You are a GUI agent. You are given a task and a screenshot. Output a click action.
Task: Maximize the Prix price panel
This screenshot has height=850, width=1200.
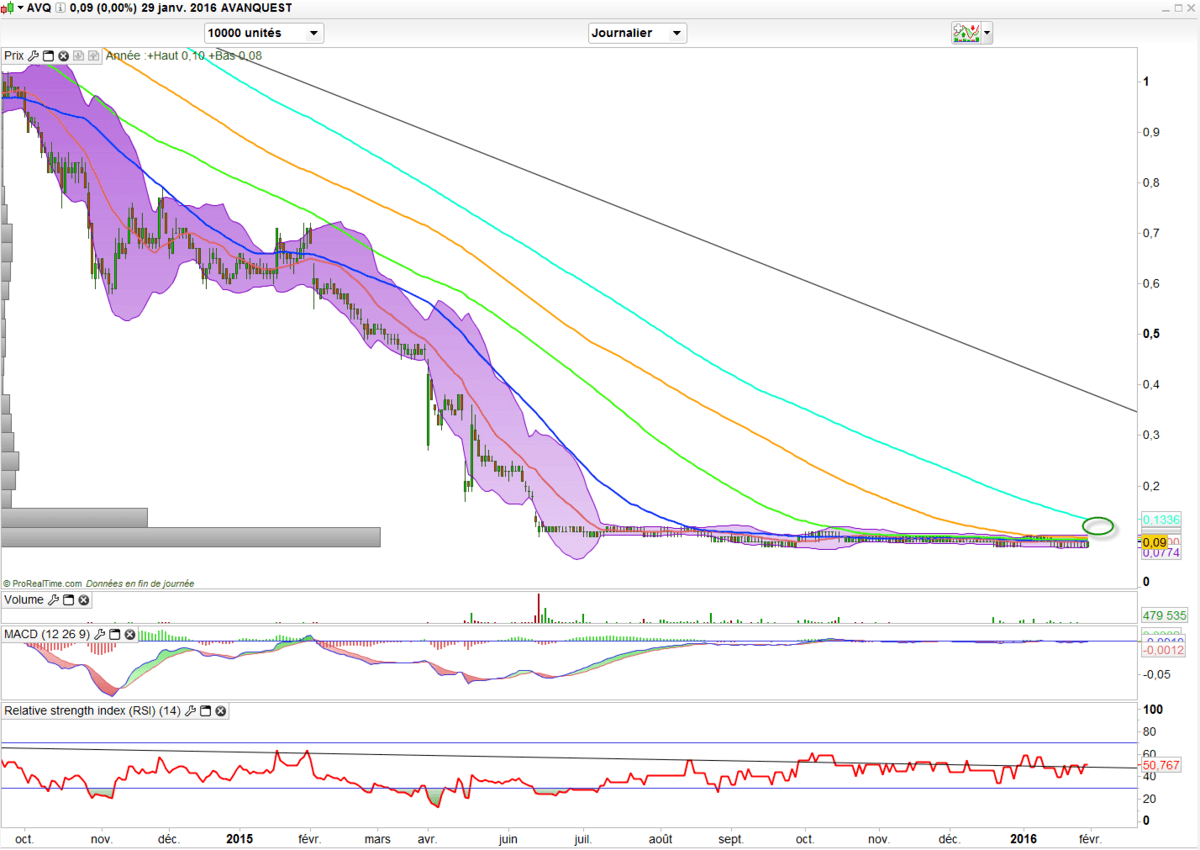[x=48, y=56]
